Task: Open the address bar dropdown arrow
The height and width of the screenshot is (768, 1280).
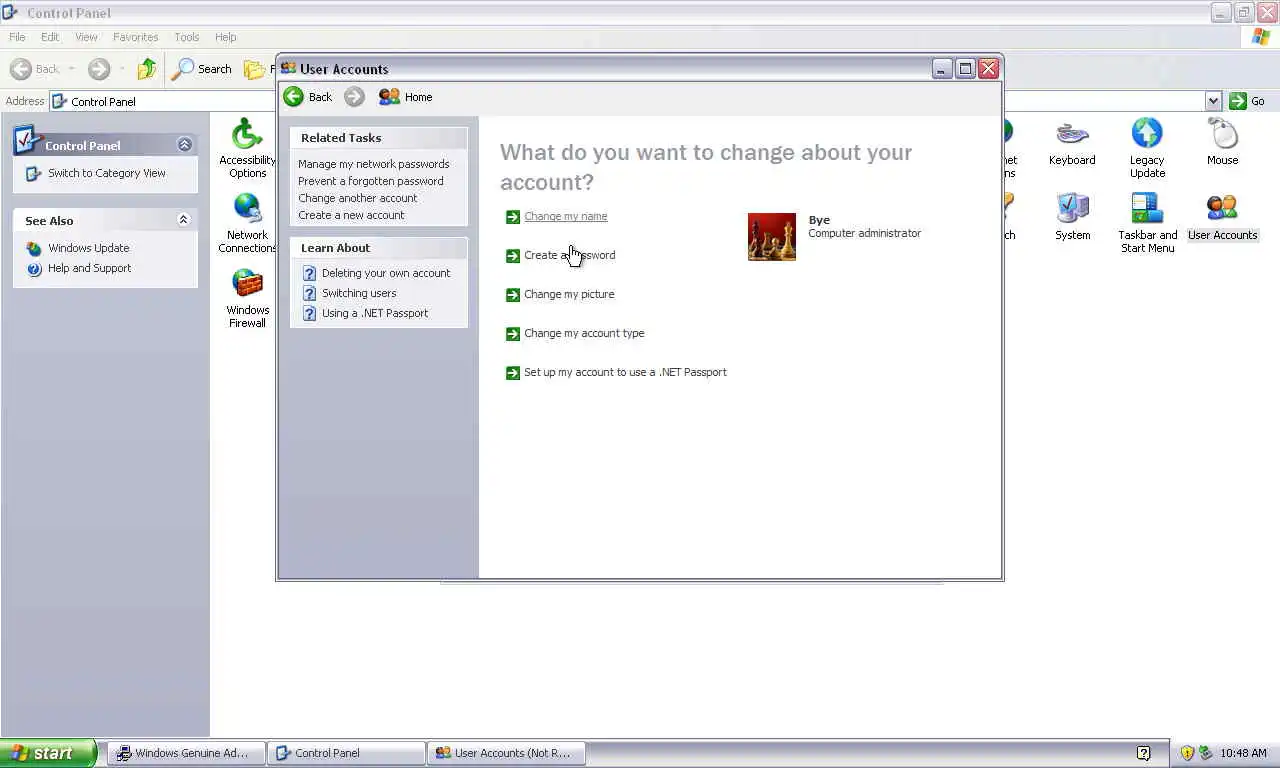Action: click(1213, 101)
